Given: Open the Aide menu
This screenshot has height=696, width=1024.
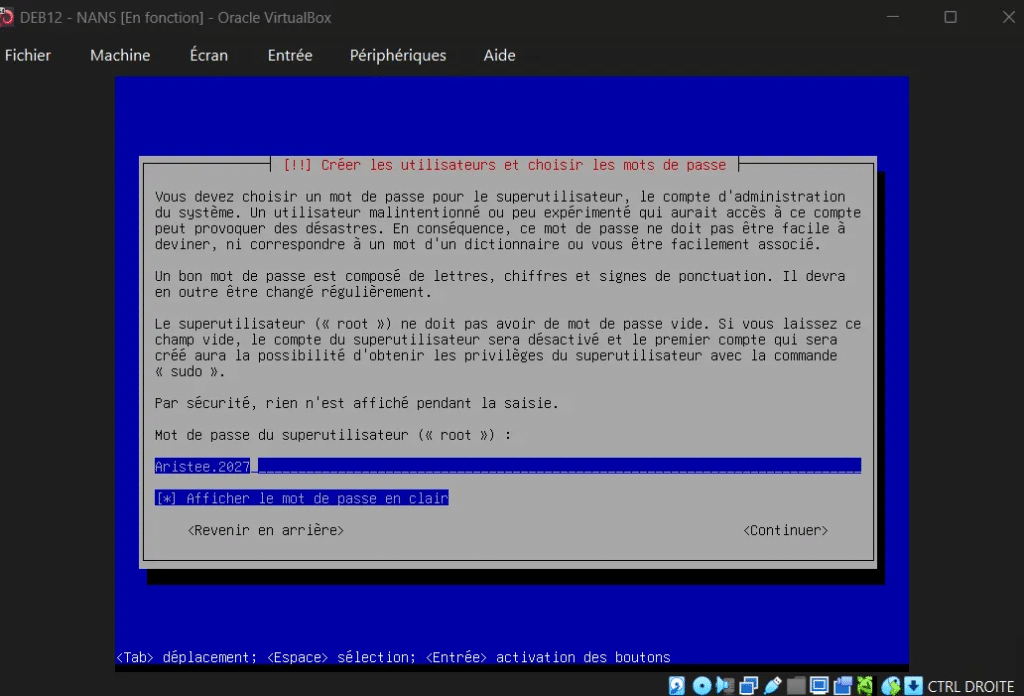Looking at the screenshot, I should point(499,55).
